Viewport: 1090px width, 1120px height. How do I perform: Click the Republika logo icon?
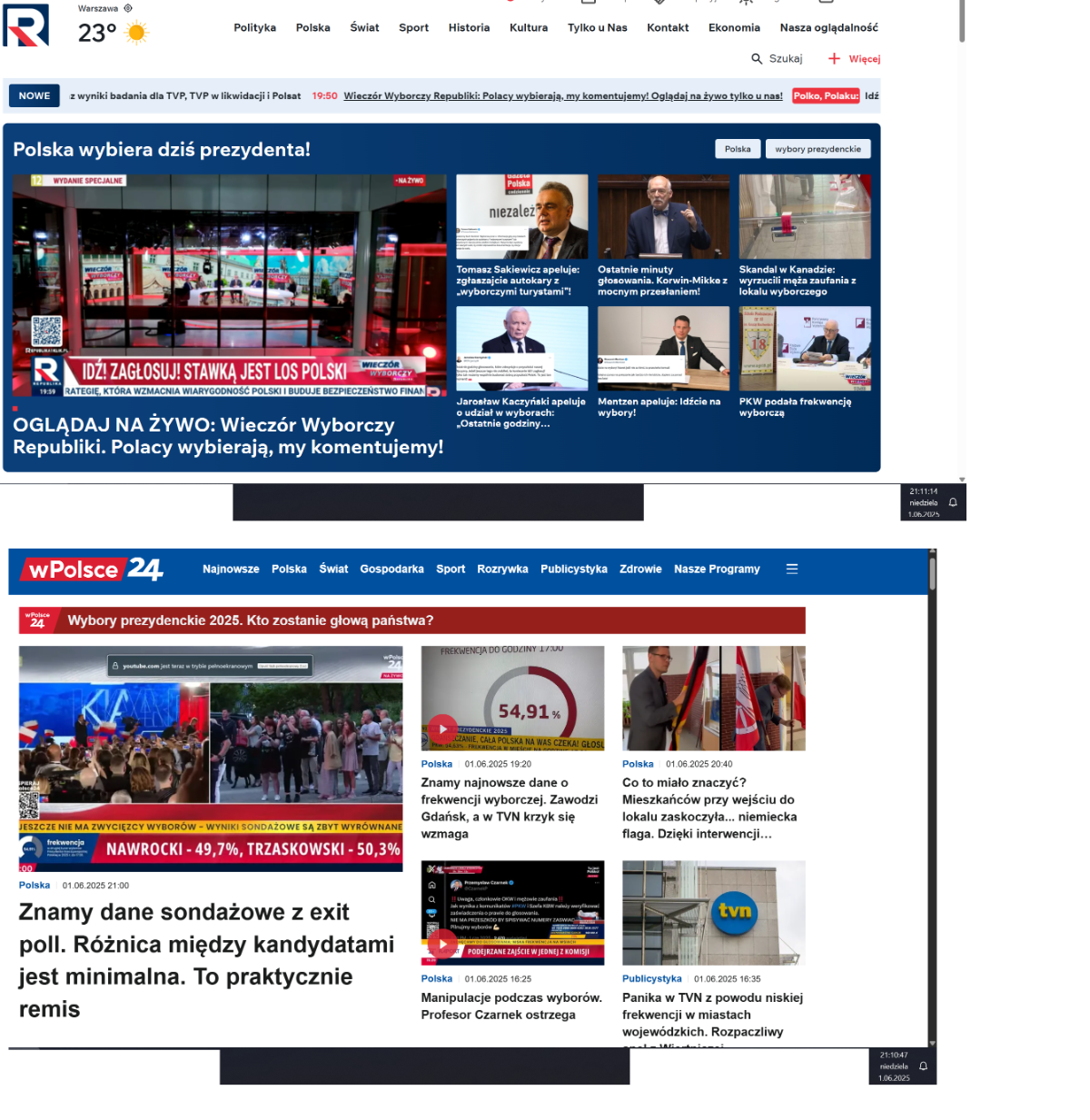(x=25, y=25)
